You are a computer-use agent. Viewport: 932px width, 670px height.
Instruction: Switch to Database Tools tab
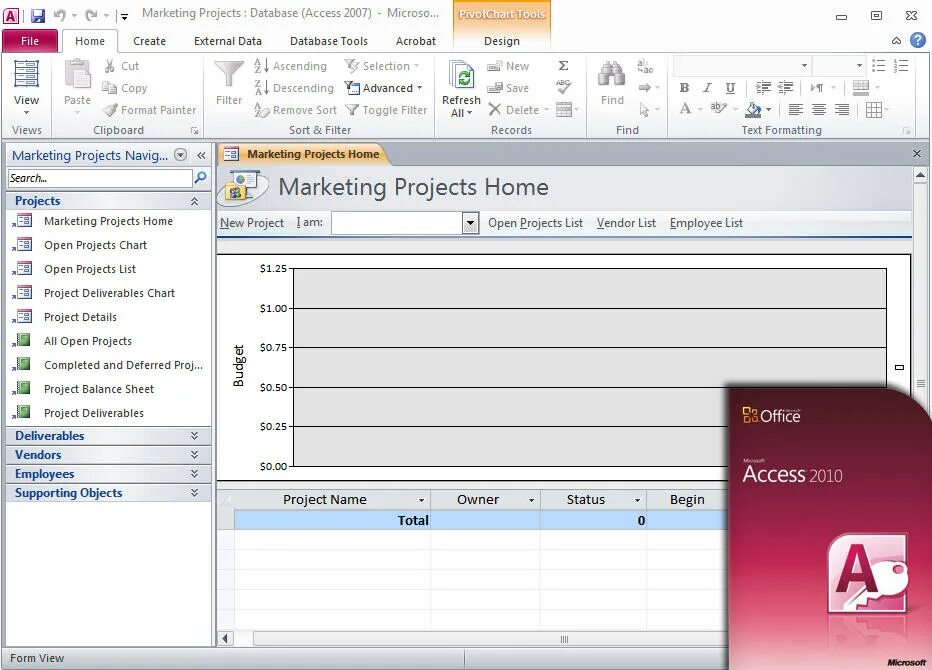[329, 41]
